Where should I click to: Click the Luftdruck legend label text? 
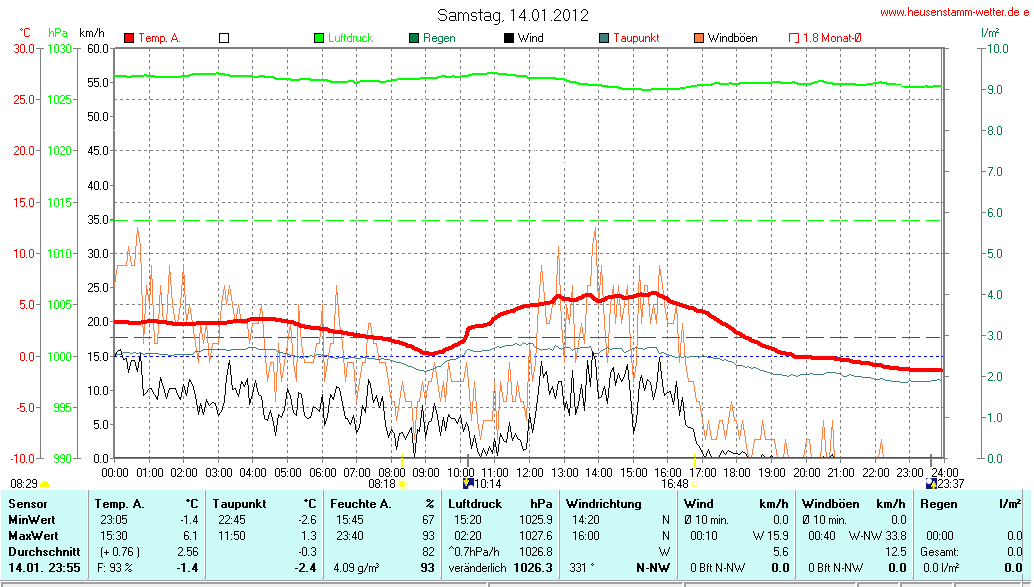tap(350, 38)
